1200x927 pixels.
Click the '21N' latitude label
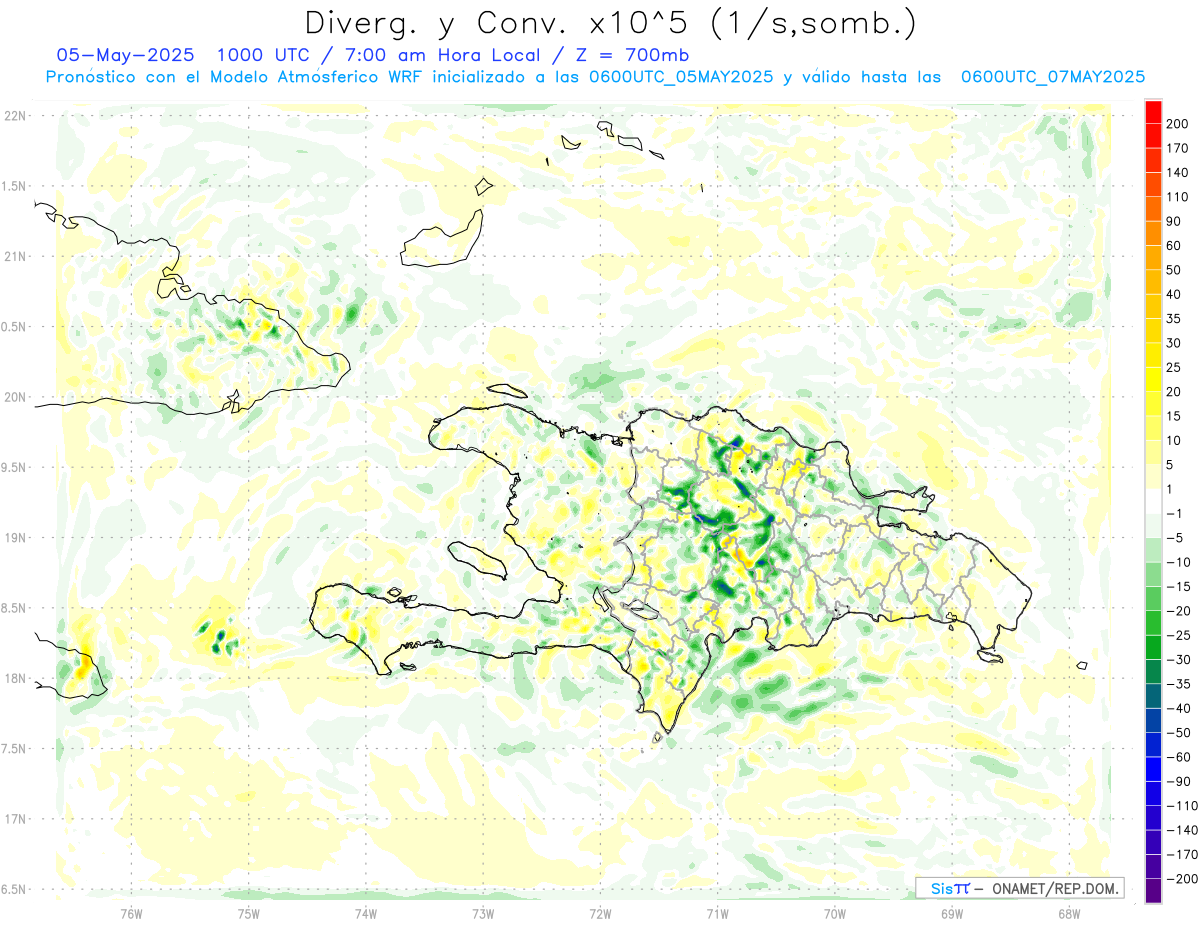[14, 257]
